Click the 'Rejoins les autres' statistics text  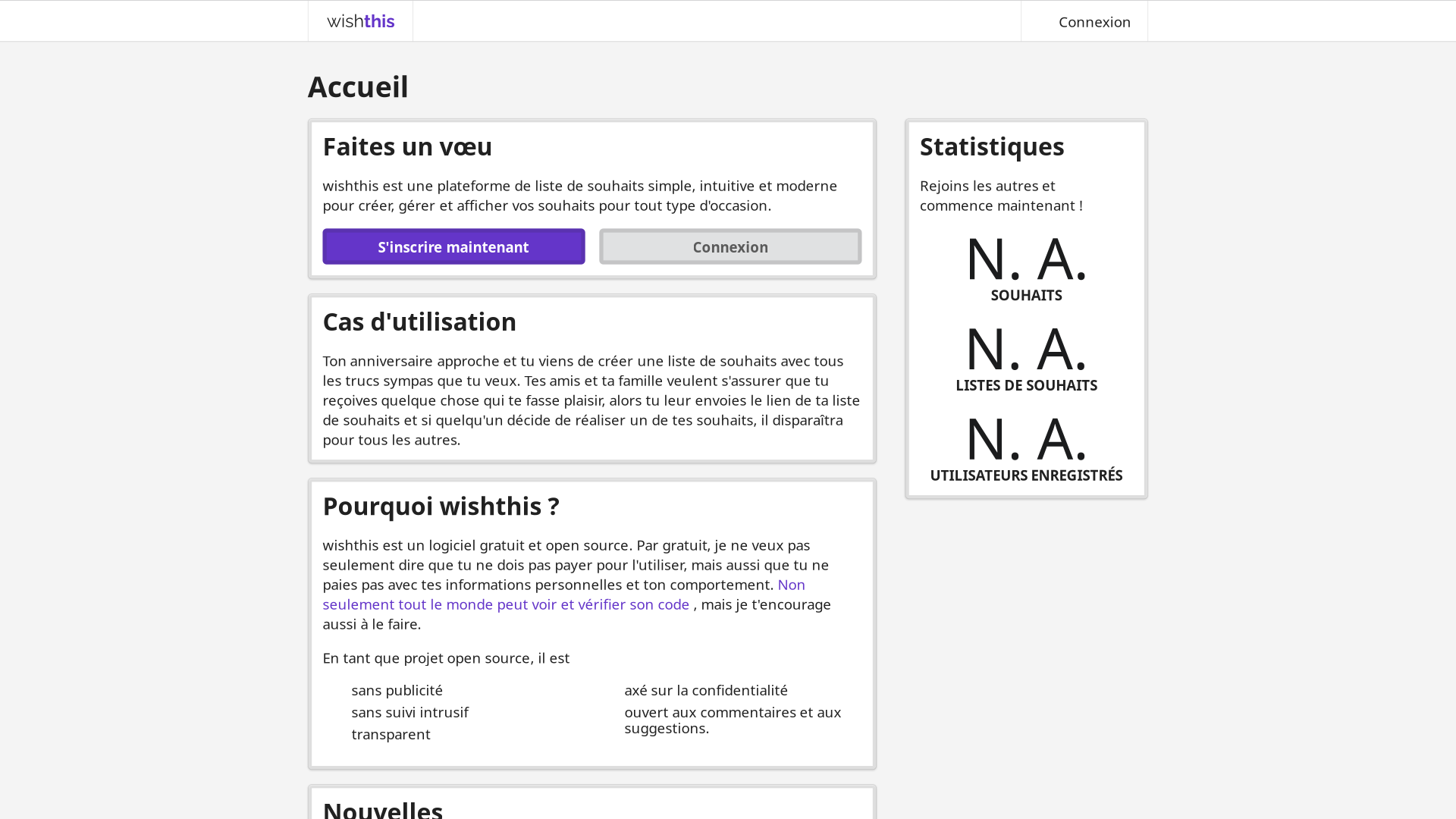pos(1001,196)
